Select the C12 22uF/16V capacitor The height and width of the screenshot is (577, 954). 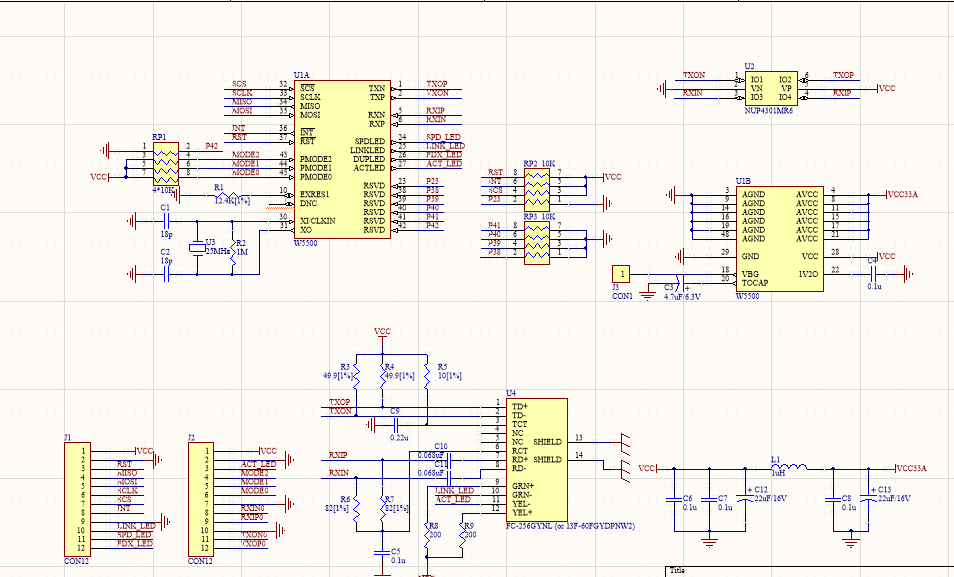[x=744, y=498]
